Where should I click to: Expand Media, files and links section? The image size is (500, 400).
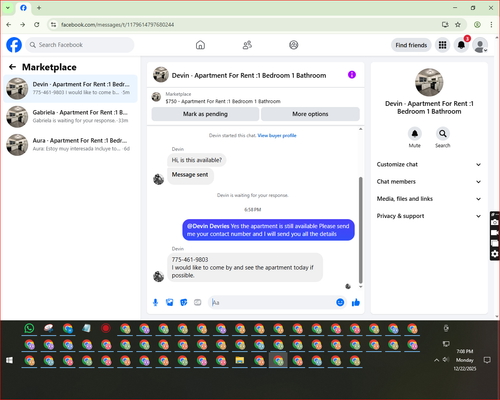[x=429, y=199]
